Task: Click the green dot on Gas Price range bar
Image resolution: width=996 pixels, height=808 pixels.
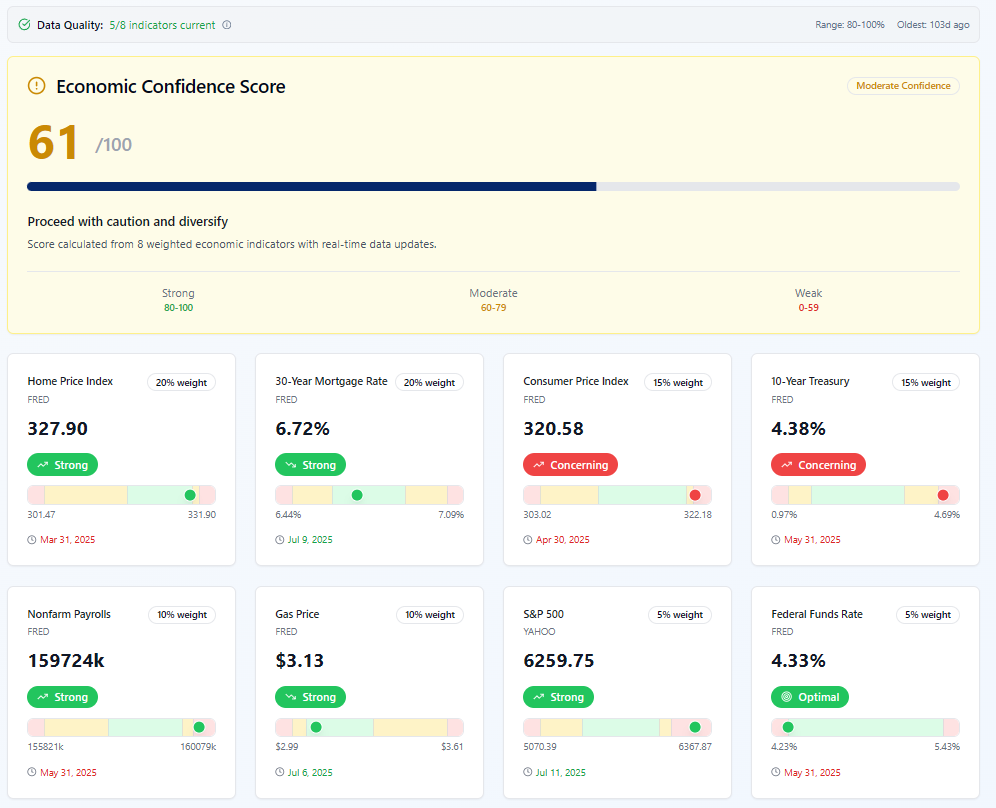Action: [x=316, y=727]
